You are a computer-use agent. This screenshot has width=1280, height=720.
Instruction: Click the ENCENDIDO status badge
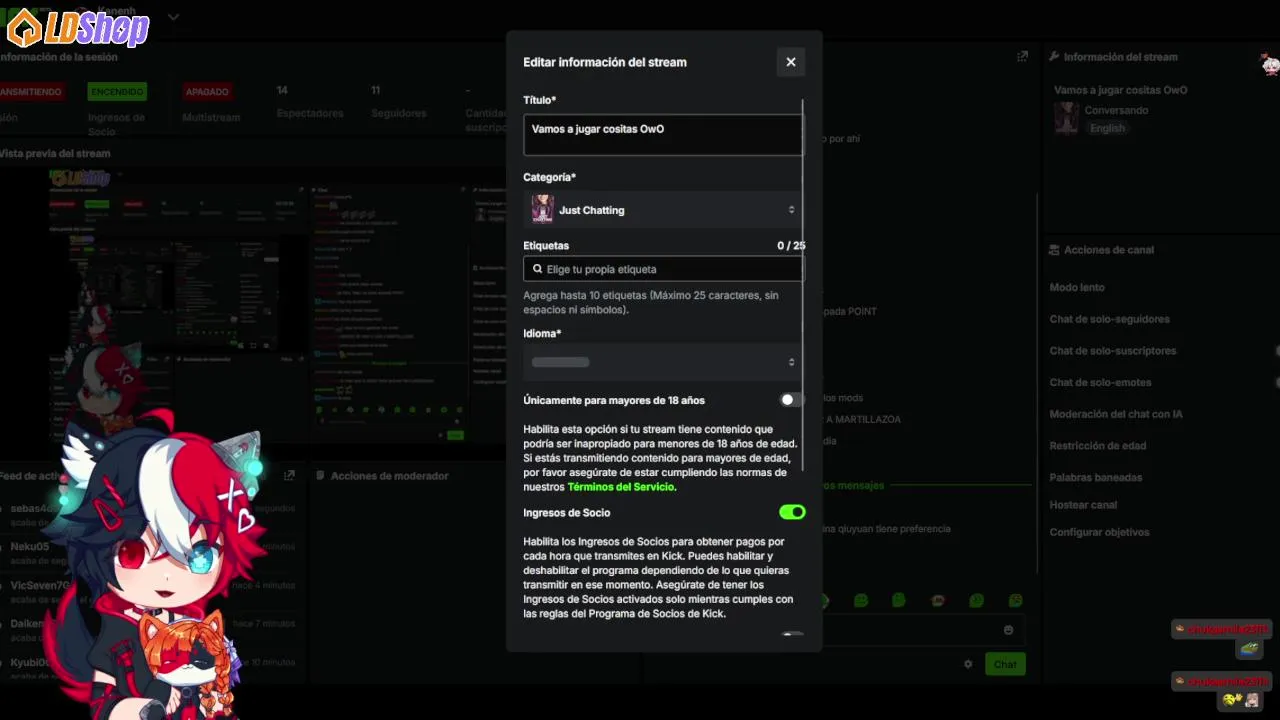[x=117, y=91]
